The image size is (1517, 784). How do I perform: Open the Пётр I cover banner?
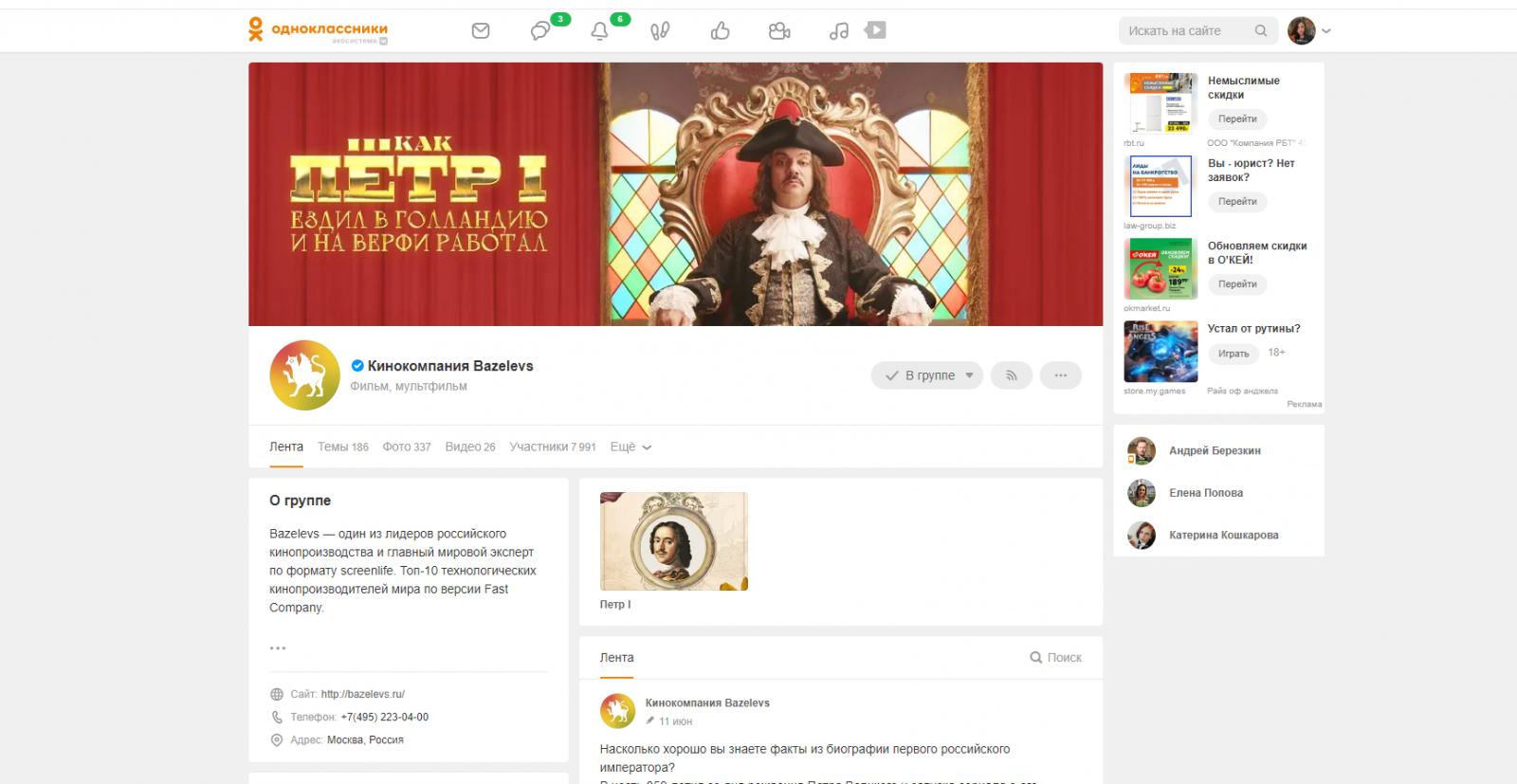click(675, 194)
